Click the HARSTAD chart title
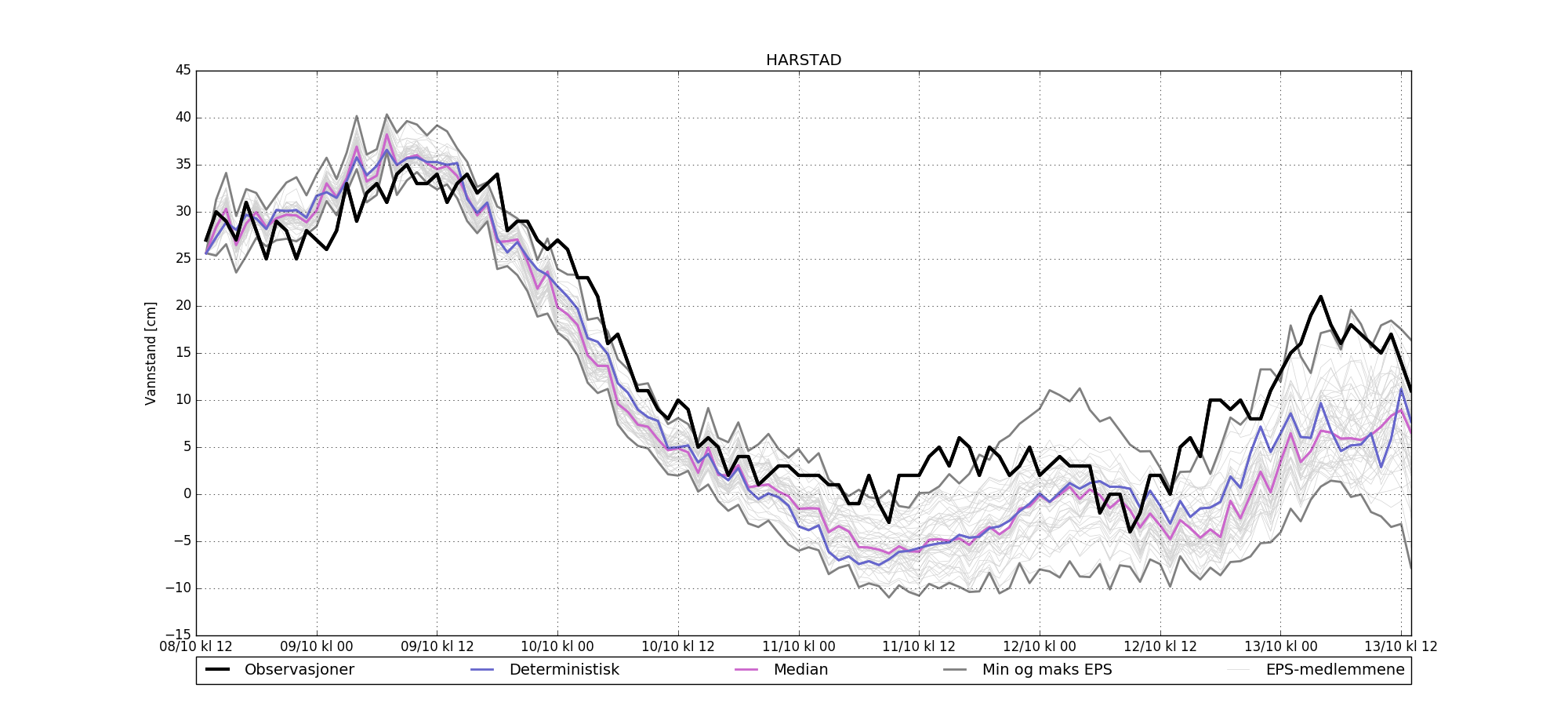Screen dimensions: 1568x706 pyautogui.click(x=804, y=60)
